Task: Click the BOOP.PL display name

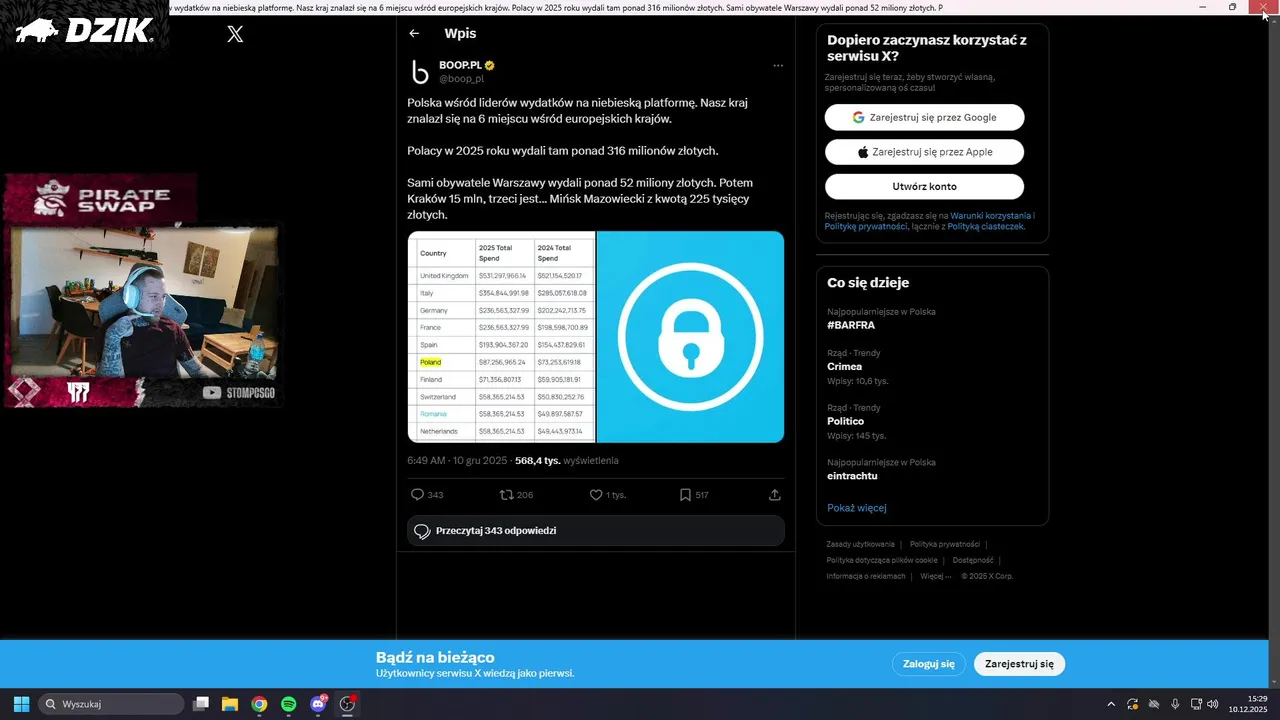Action: tap(460, 65)
